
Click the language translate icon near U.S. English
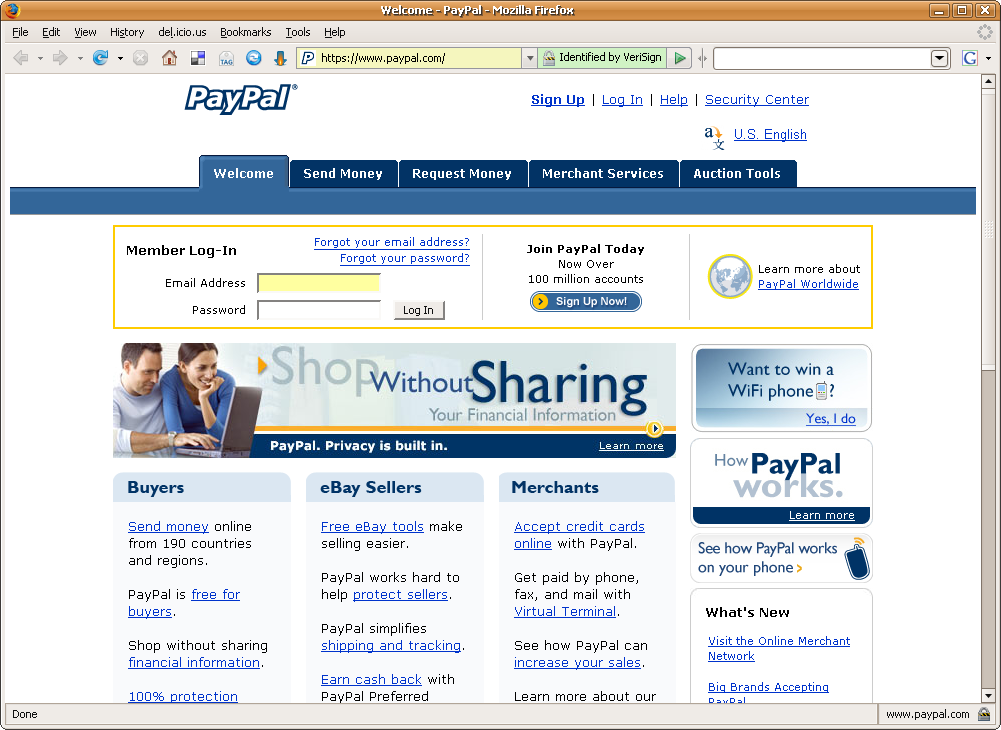(x=714, y=138)
